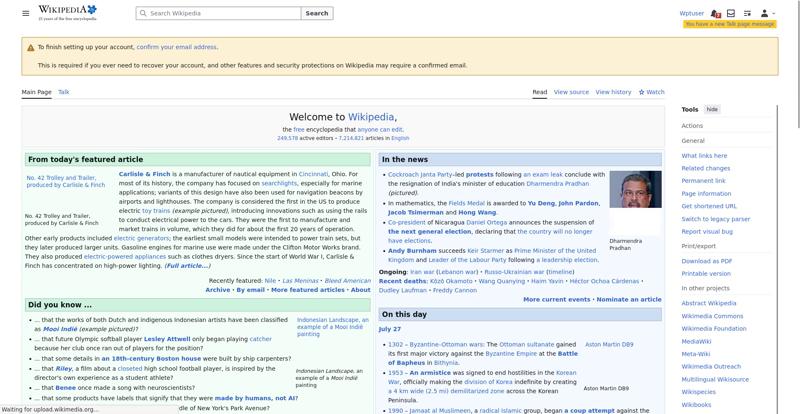This screenshot has height=414, width=800.
Task: Open the notices tray icon
Action: coord(731,13)
